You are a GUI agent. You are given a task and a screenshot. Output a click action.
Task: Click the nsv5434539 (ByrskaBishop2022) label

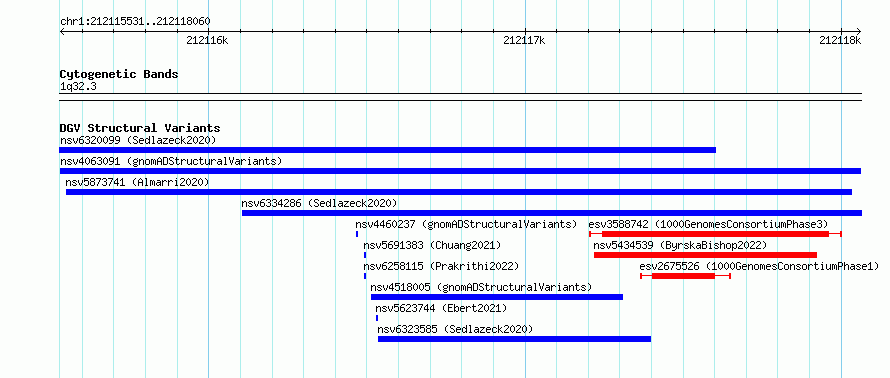(x=680, y=245)
